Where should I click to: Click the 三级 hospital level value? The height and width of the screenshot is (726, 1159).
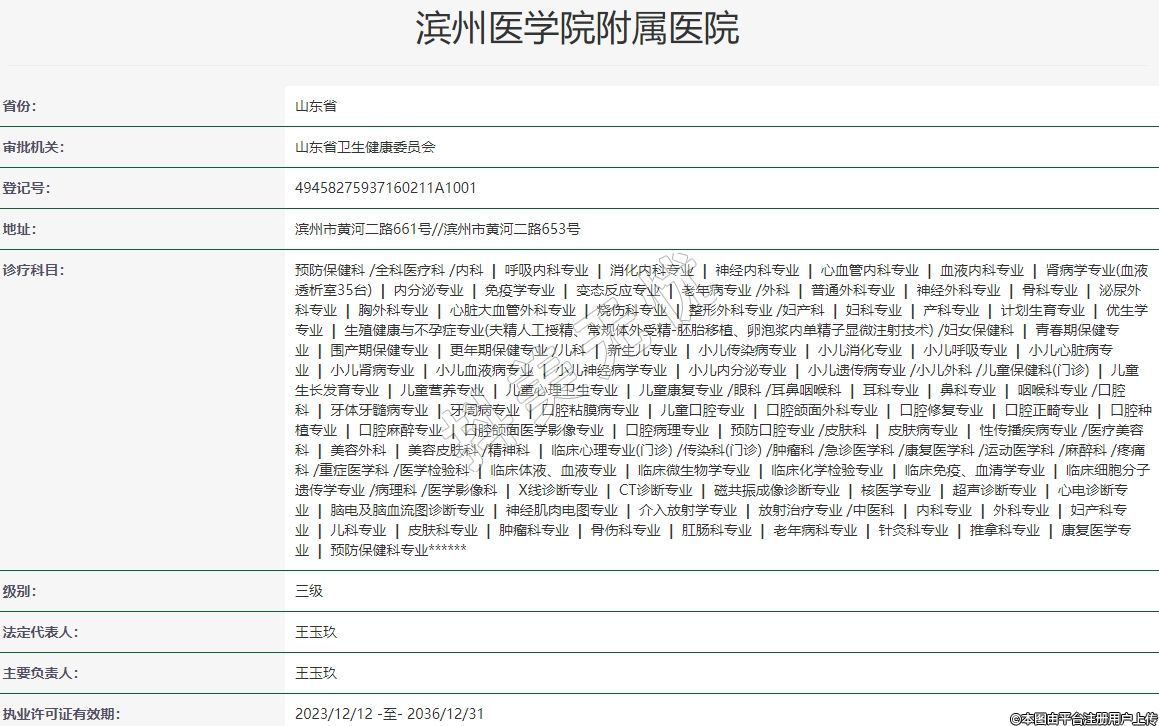point(309,591)
